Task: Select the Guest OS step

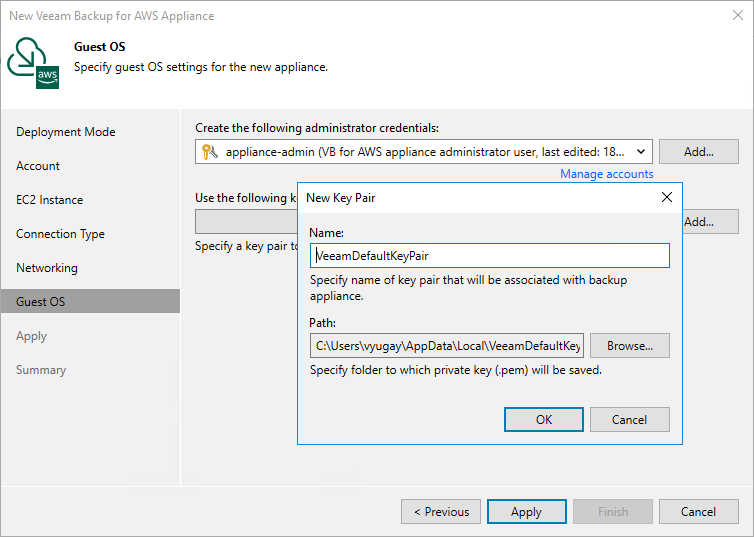Action: point(90,301)
